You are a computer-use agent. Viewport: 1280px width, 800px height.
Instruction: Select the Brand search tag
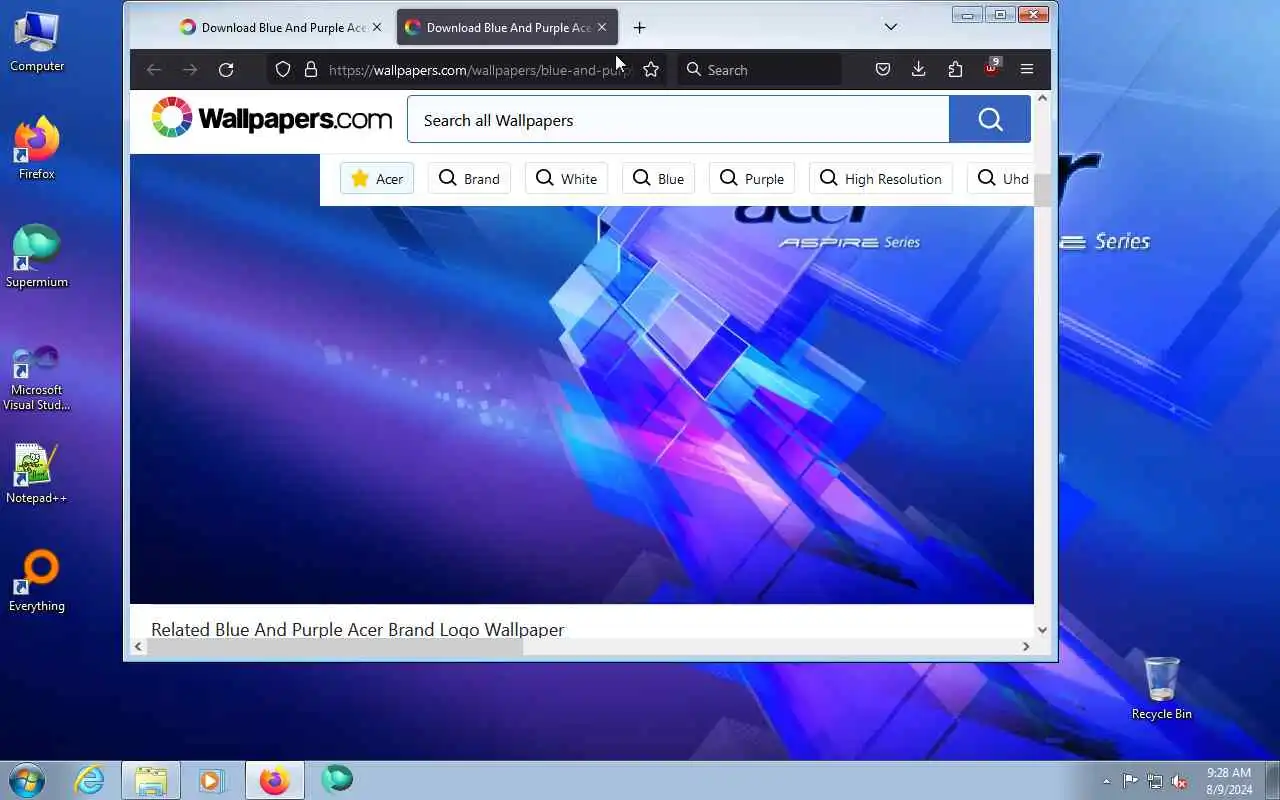(470, 179)
